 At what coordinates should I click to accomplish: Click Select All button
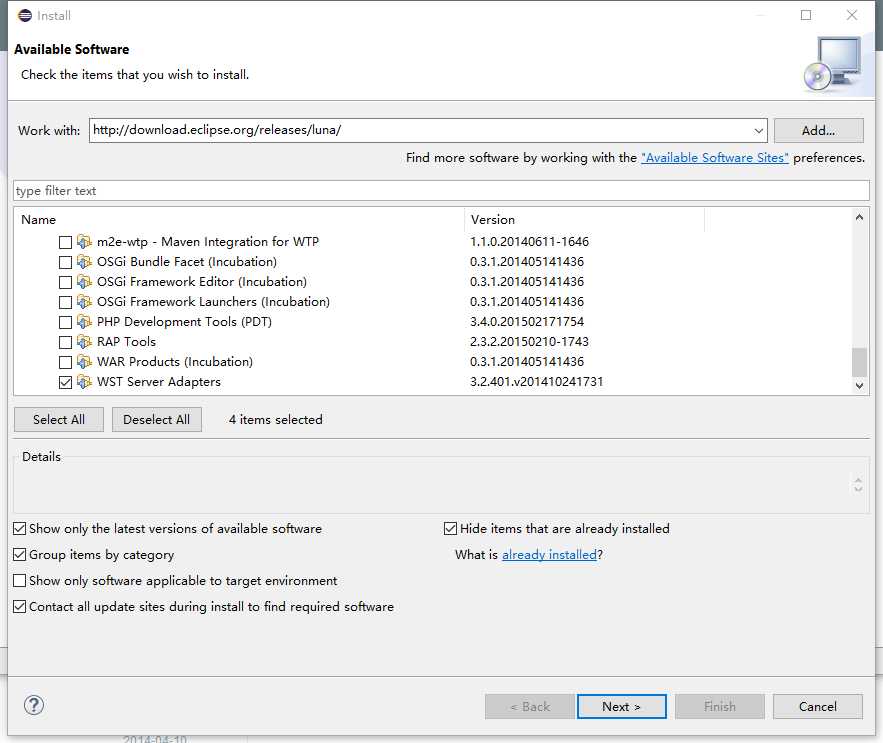(59, 420)
